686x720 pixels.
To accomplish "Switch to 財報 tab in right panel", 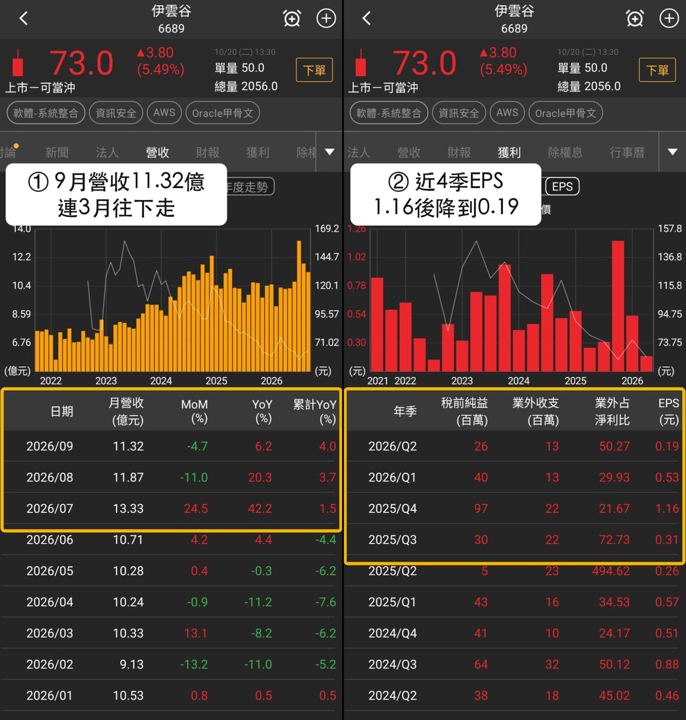I will (x=459, y=152).
